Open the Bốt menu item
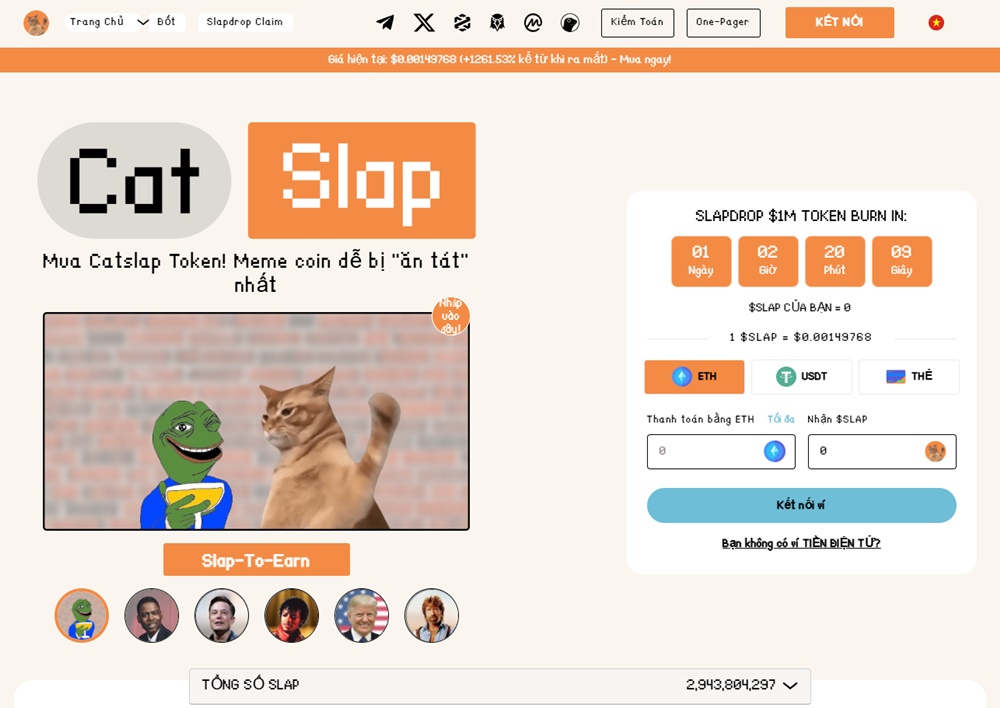Image resolution: width=1000 pixels, height=708 pixels. point(166,22)
